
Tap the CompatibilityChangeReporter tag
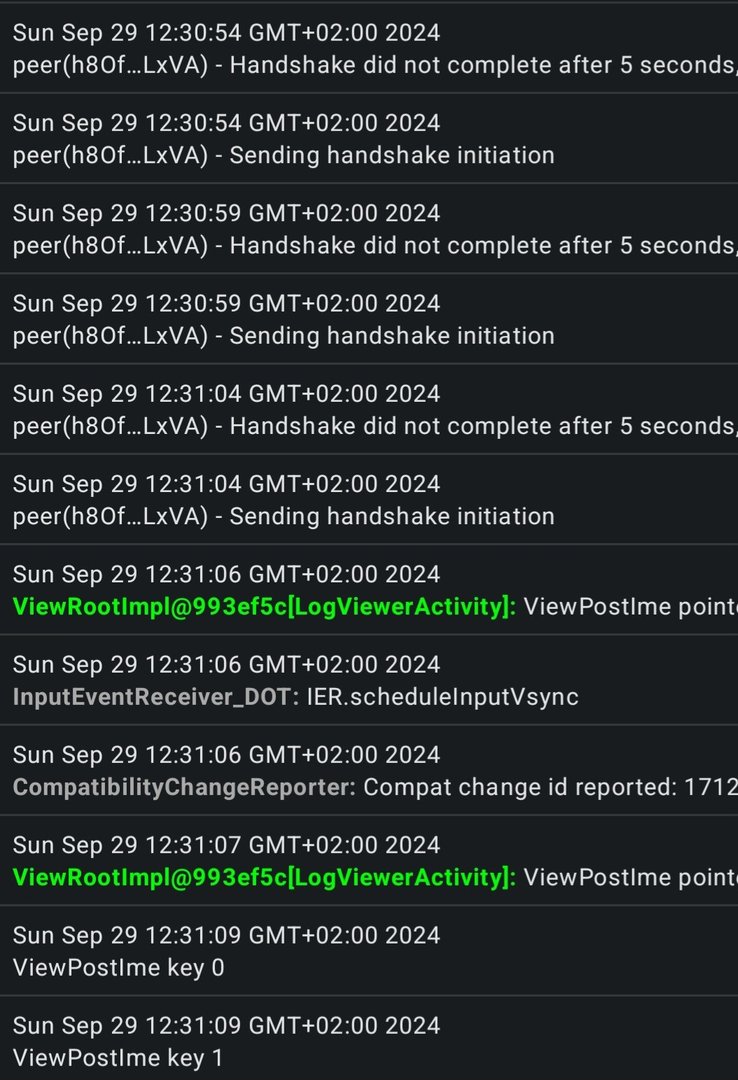pos(184,787)
